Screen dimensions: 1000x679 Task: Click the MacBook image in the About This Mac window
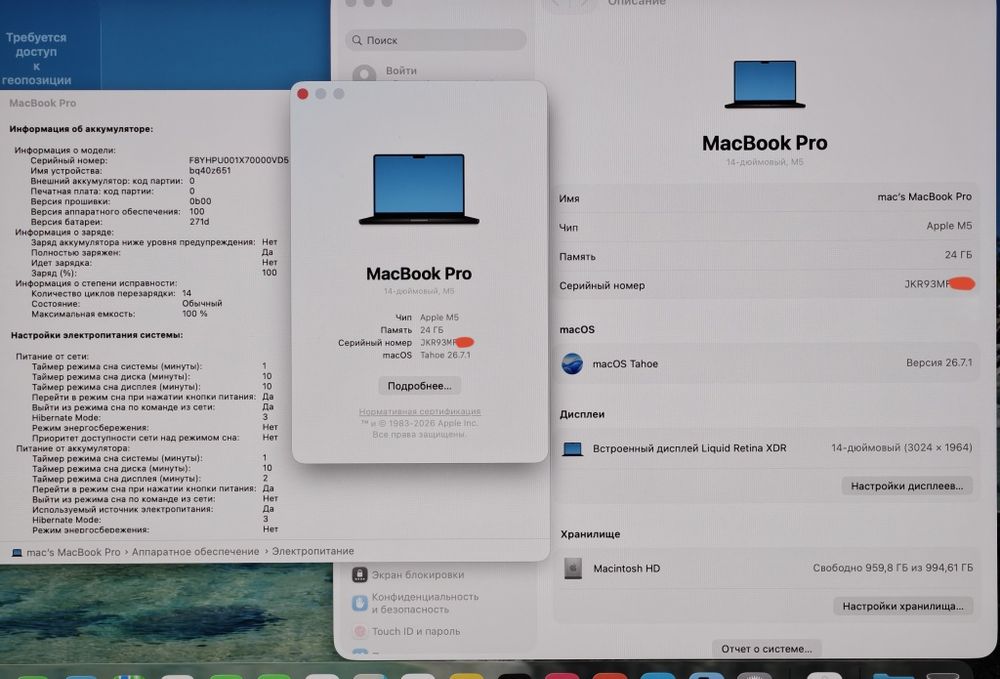click(x=419, y=189)
